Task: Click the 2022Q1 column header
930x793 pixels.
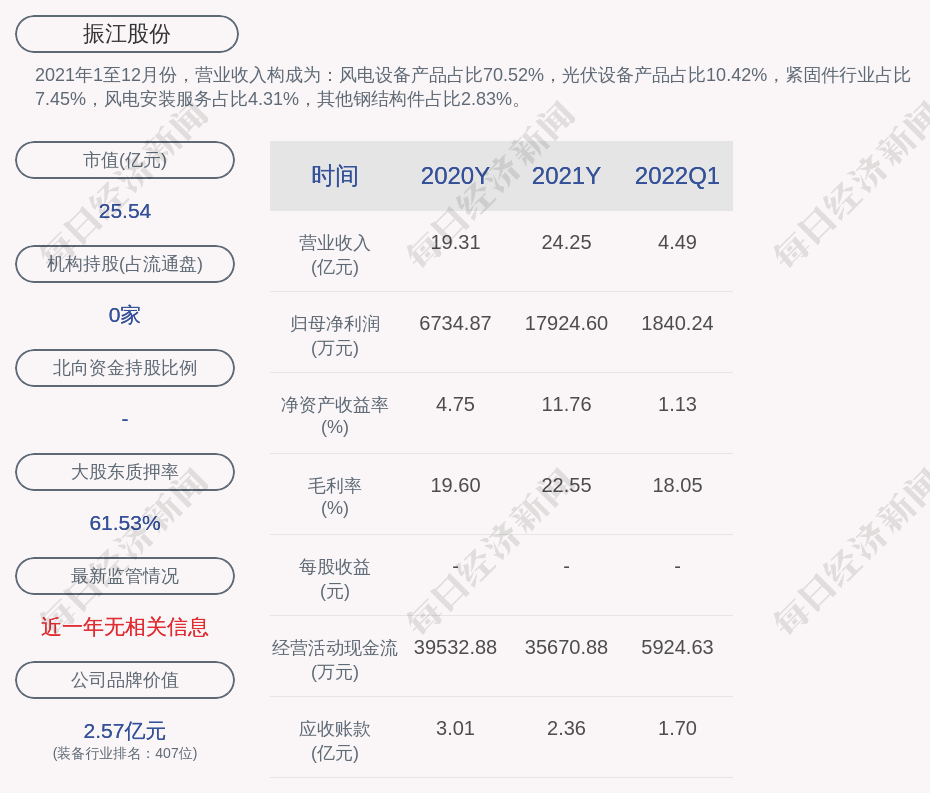Action: (677, 176)
